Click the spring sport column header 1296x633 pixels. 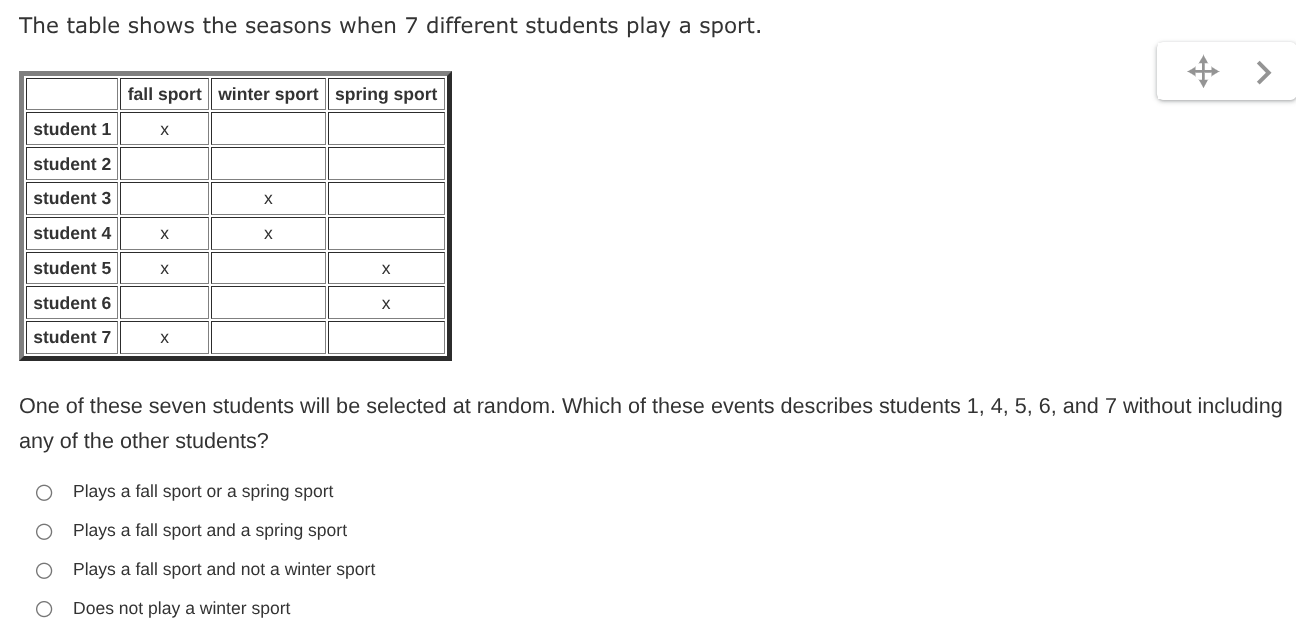point(386,94)
